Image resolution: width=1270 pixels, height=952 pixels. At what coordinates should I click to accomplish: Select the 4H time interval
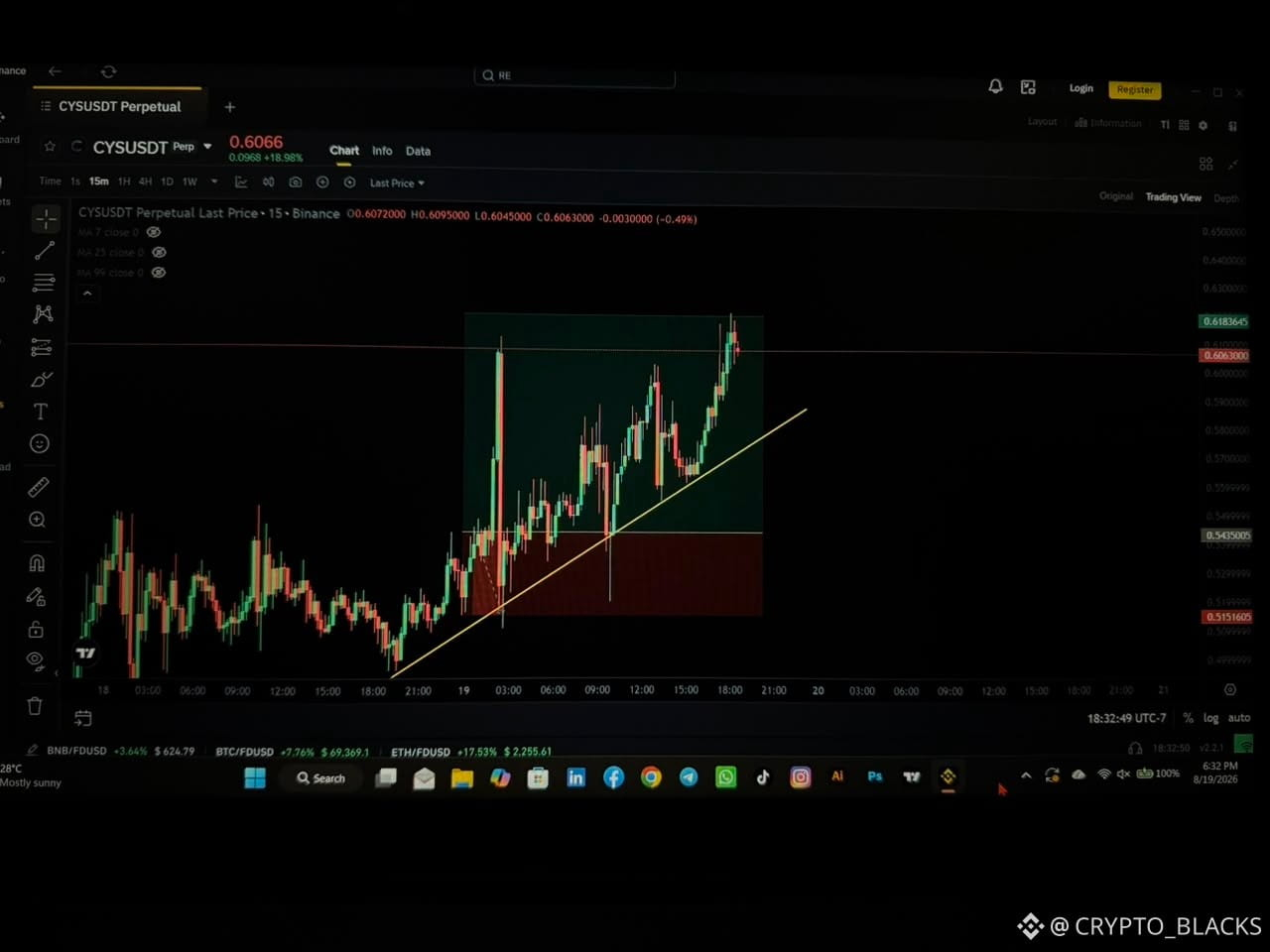[x=146, y=181]
